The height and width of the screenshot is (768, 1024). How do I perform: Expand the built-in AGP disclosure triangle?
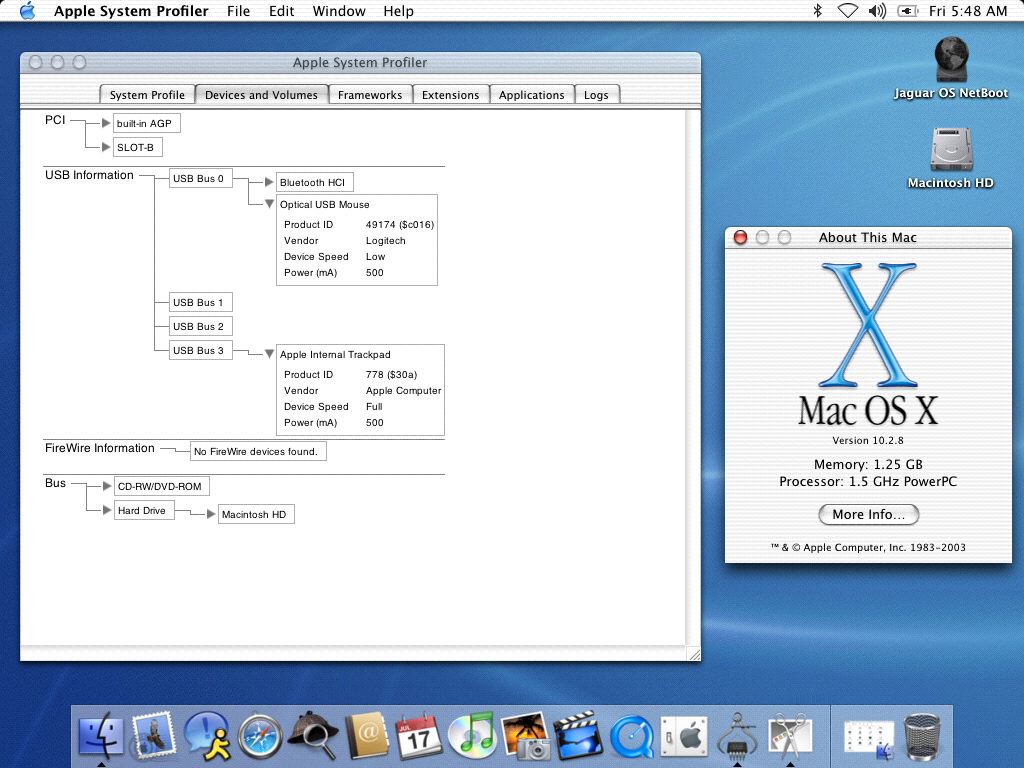click(106, 123)
